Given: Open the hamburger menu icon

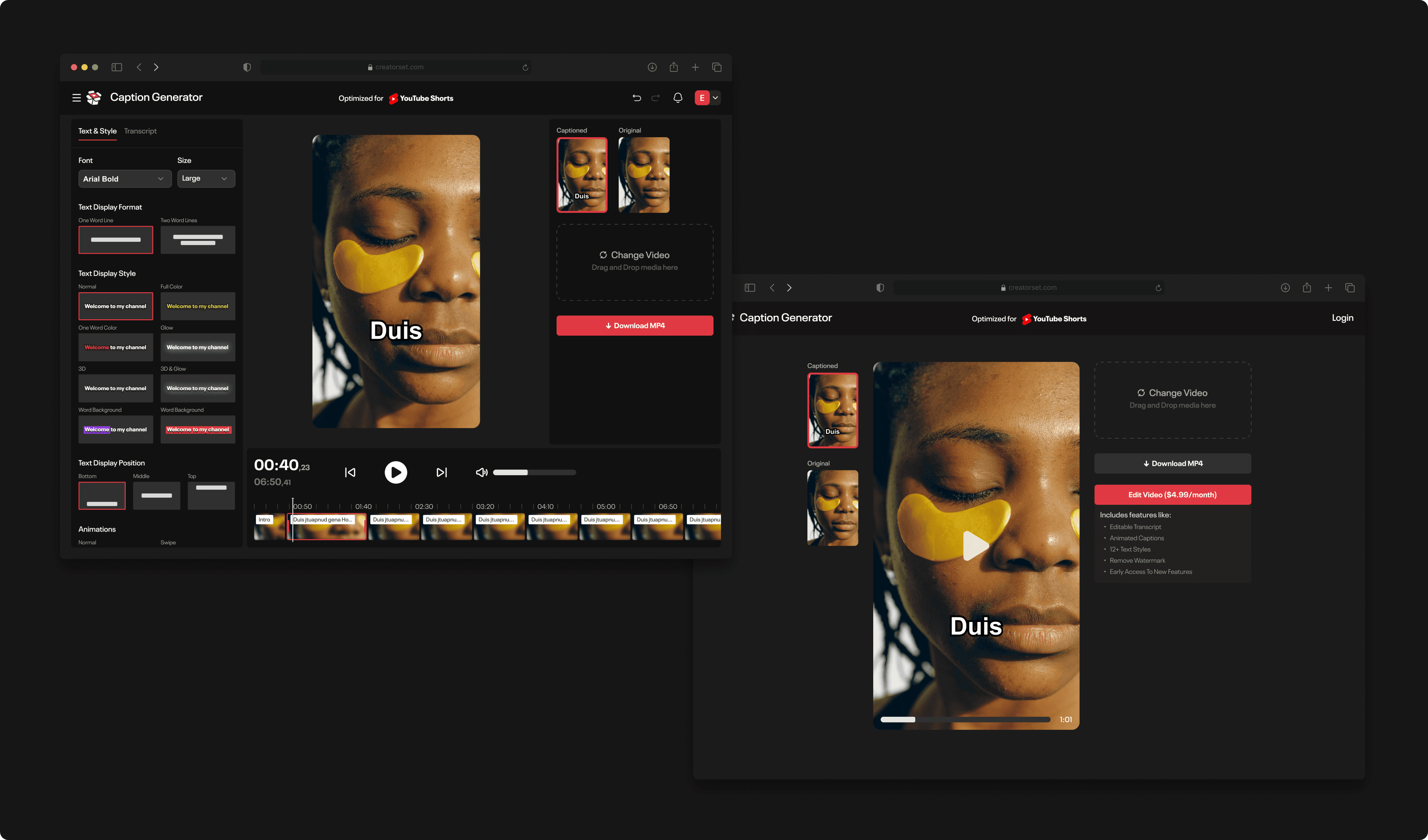Looking at the screenshot, I should click(x=77, y=98).
